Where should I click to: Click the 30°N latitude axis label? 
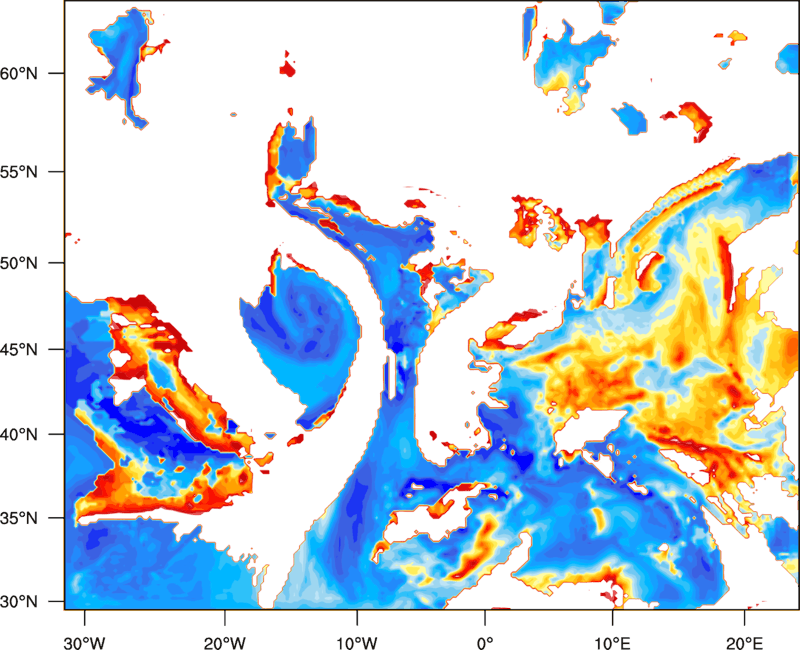[x=19, y=602]
